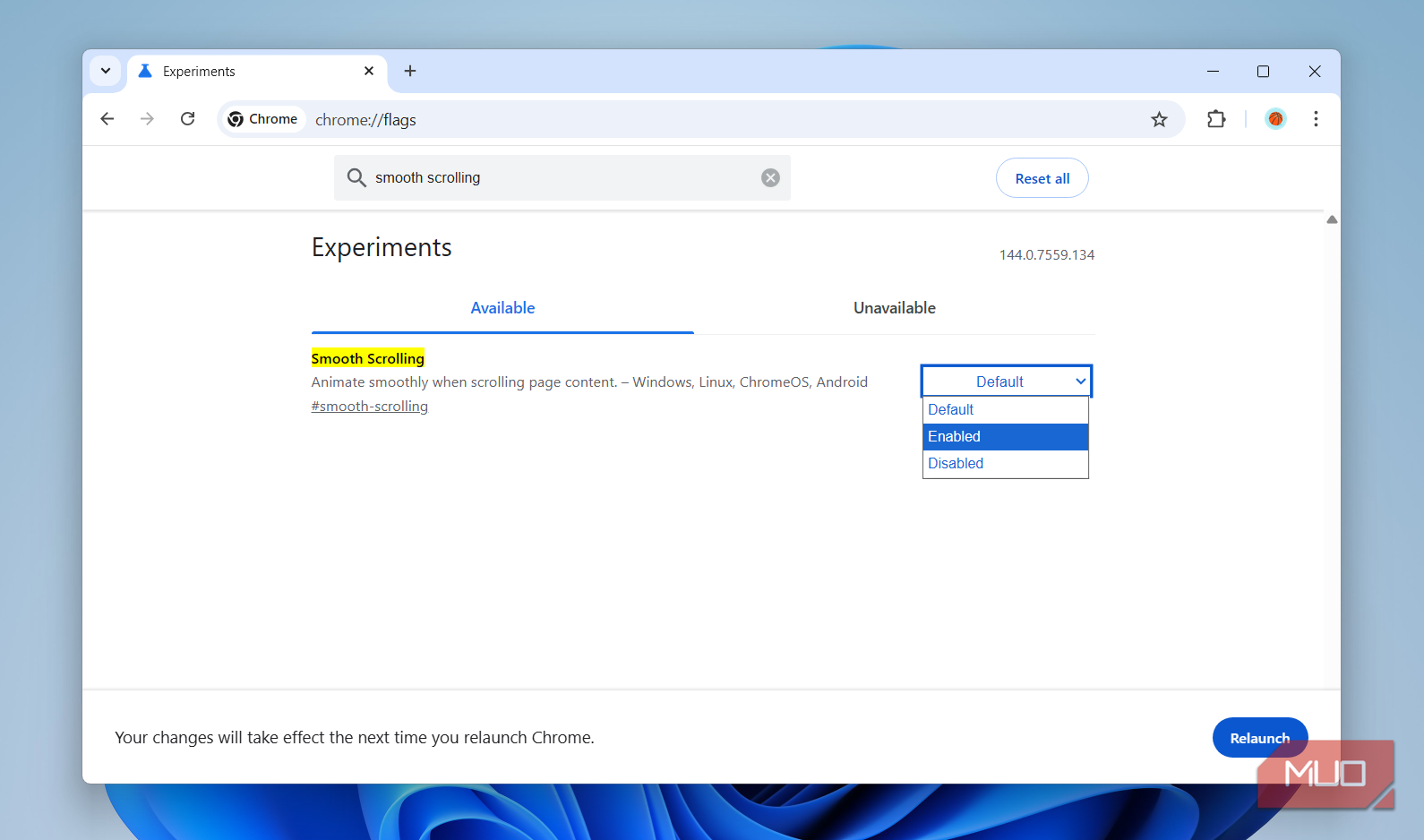Click the forward navigation arrow

[x=147, y=119]
